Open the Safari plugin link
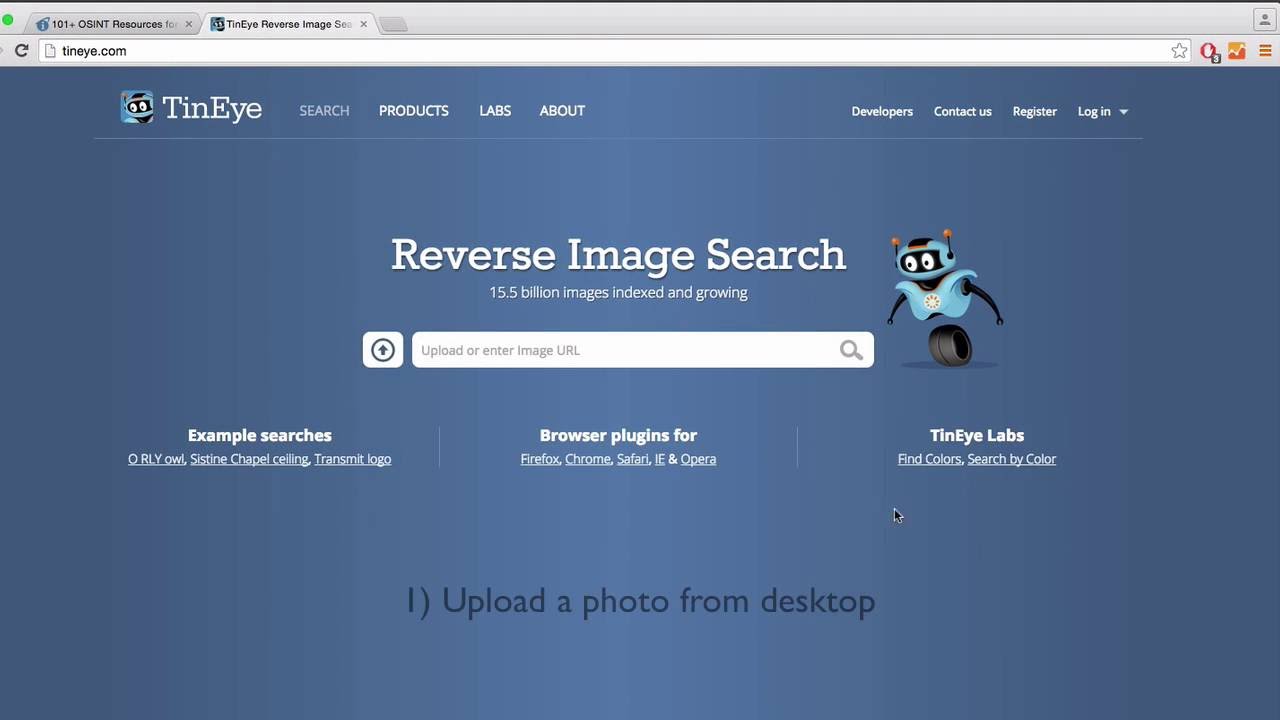The height and width of the screenshot is (720, 1280). coord(632,459)
